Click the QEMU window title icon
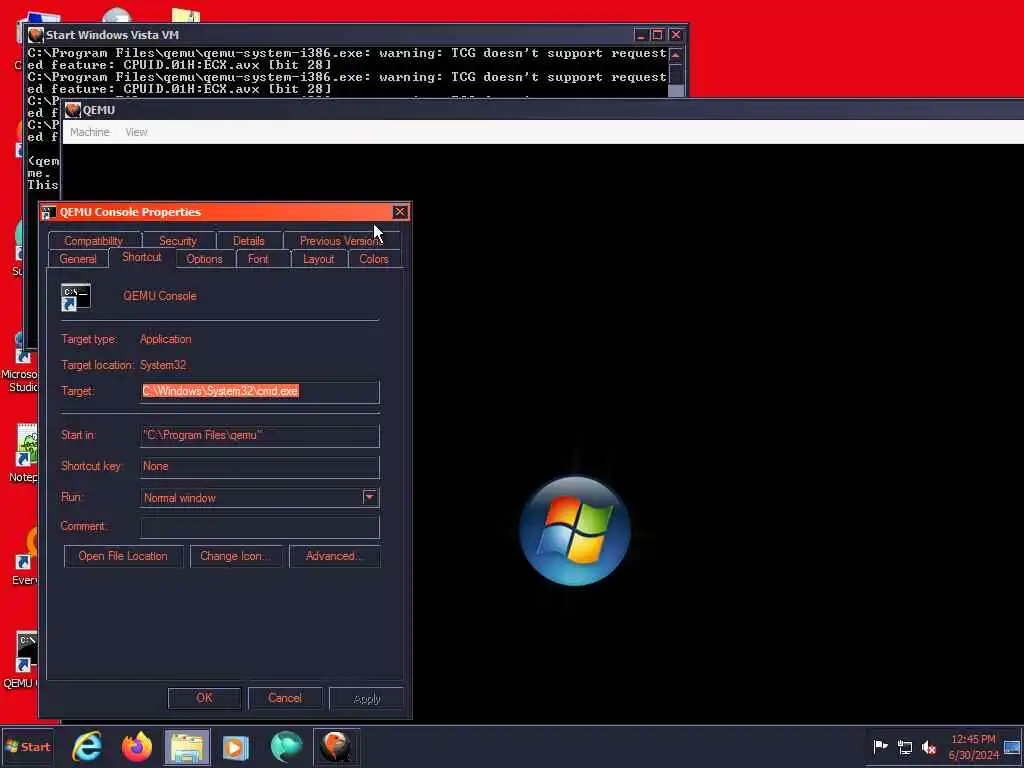1024x768 pixels. point(72,110)
